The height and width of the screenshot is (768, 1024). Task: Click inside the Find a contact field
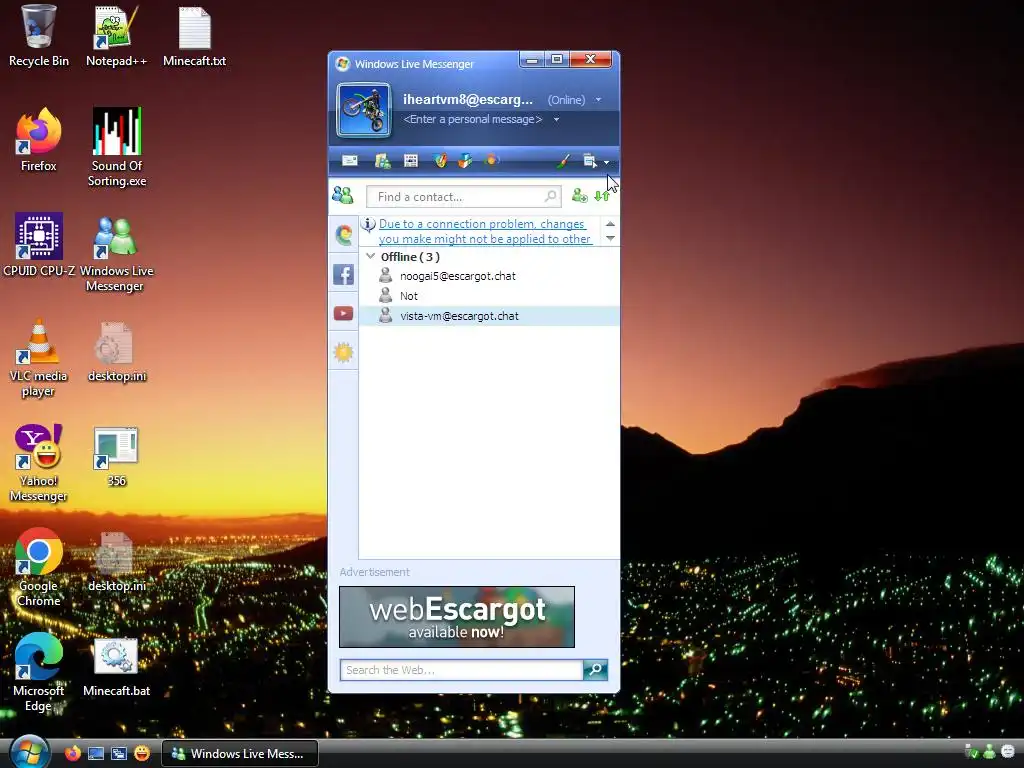(x=463, y=197)
